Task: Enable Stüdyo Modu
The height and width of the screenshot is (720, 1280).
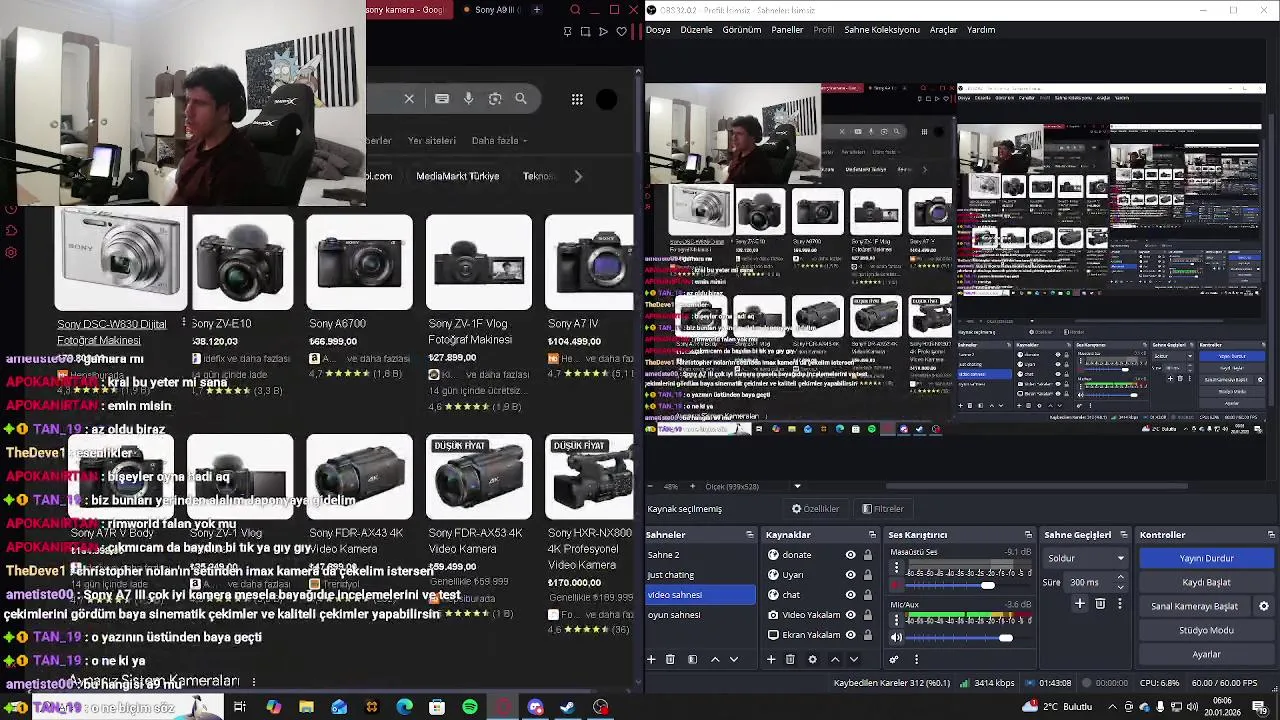Action: pos(1206,630)
